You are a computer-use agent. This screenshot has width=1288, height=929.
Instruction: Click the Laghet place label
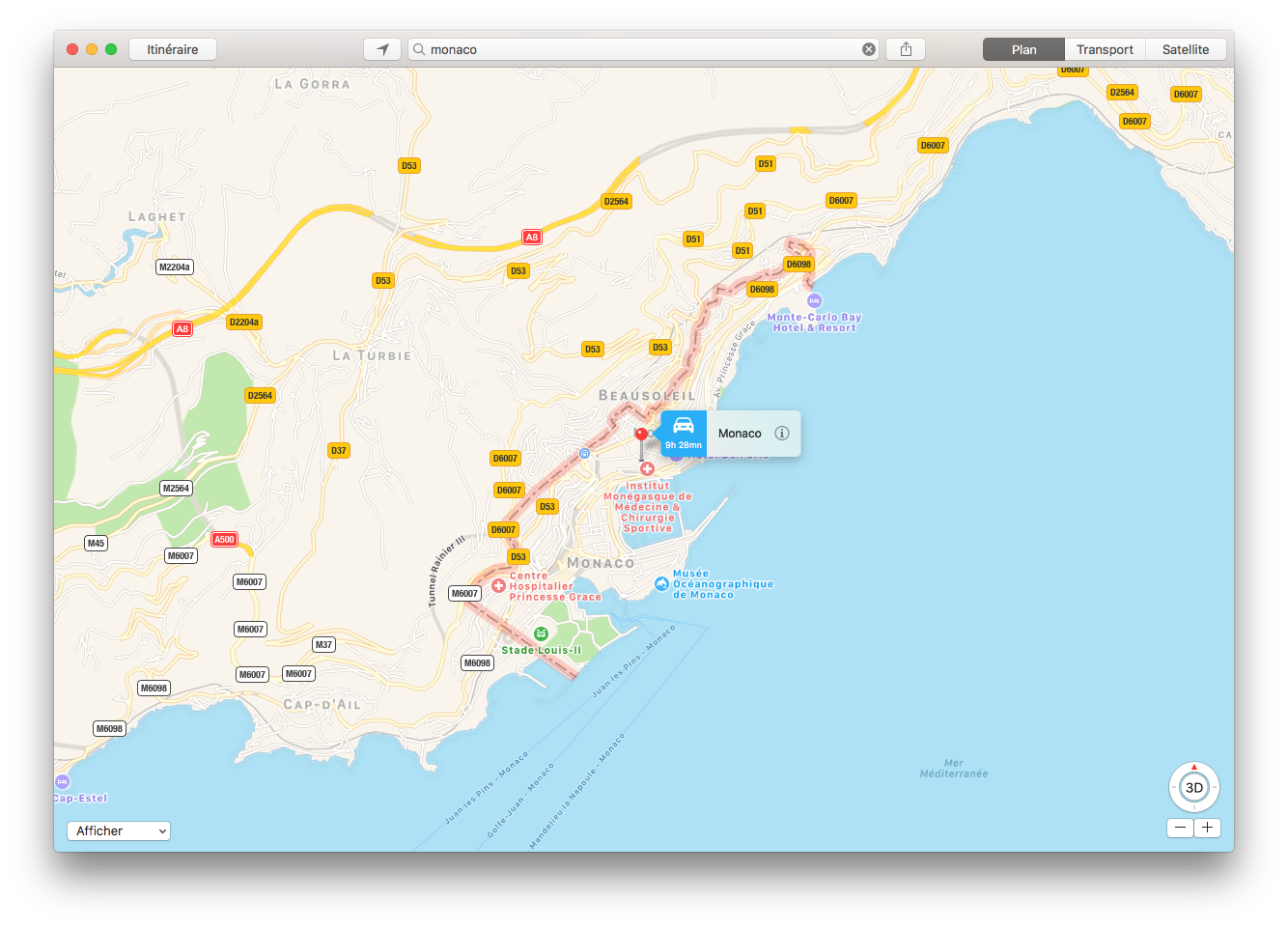(x=157, y=216)
